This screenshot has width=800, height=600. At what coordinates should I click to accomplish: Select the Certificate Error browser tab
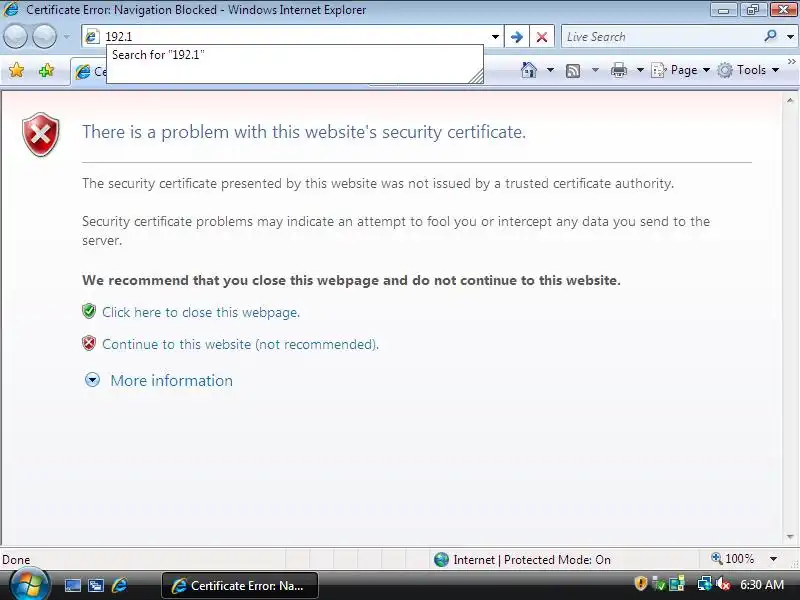[x=89, y=72]
